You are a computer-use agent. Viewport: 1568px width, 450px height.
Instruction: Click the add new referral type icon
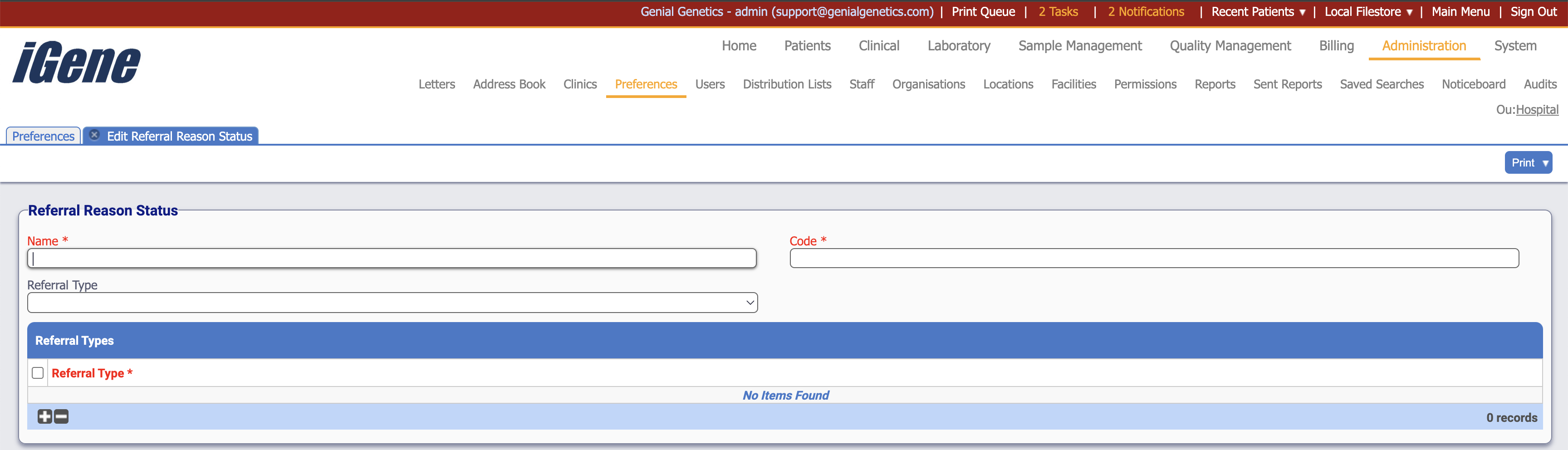pyautogui.click(x=44, y=416)
